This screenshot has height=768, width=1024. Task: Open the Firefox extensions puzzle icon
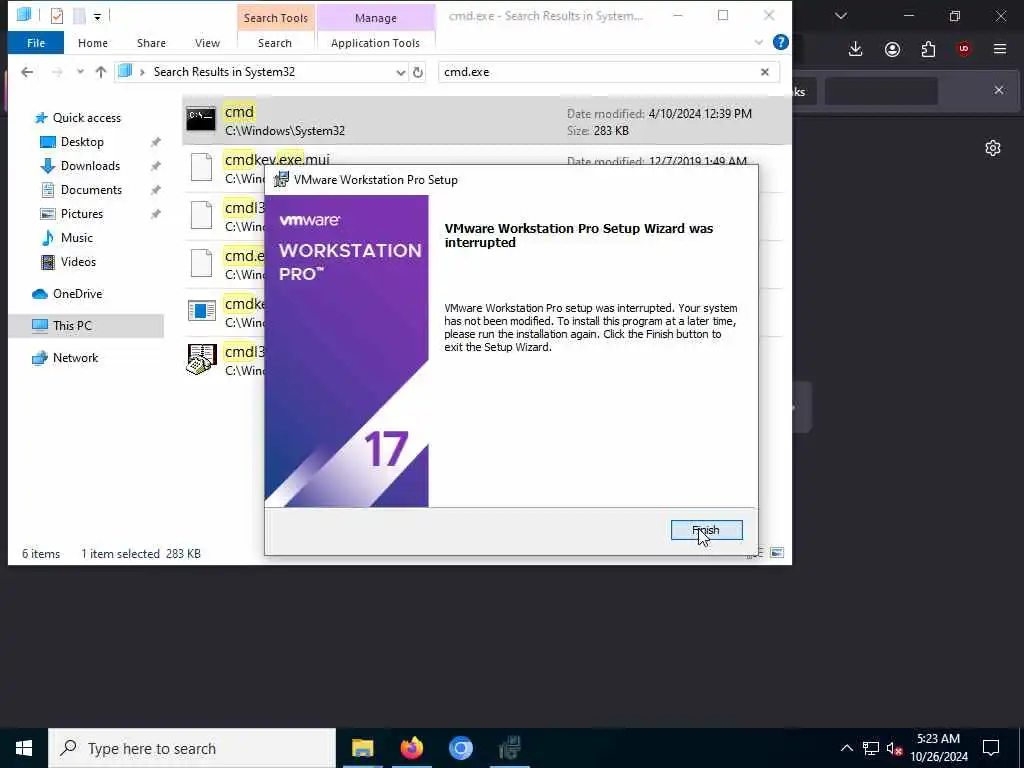[928, 49]
